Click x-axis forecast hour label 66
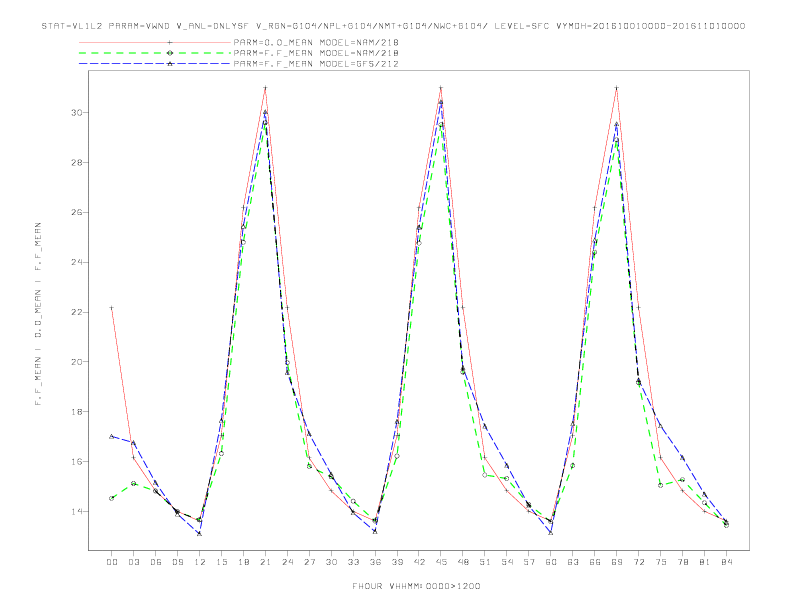Screen dimensions: 792x612 pos(595,562)
